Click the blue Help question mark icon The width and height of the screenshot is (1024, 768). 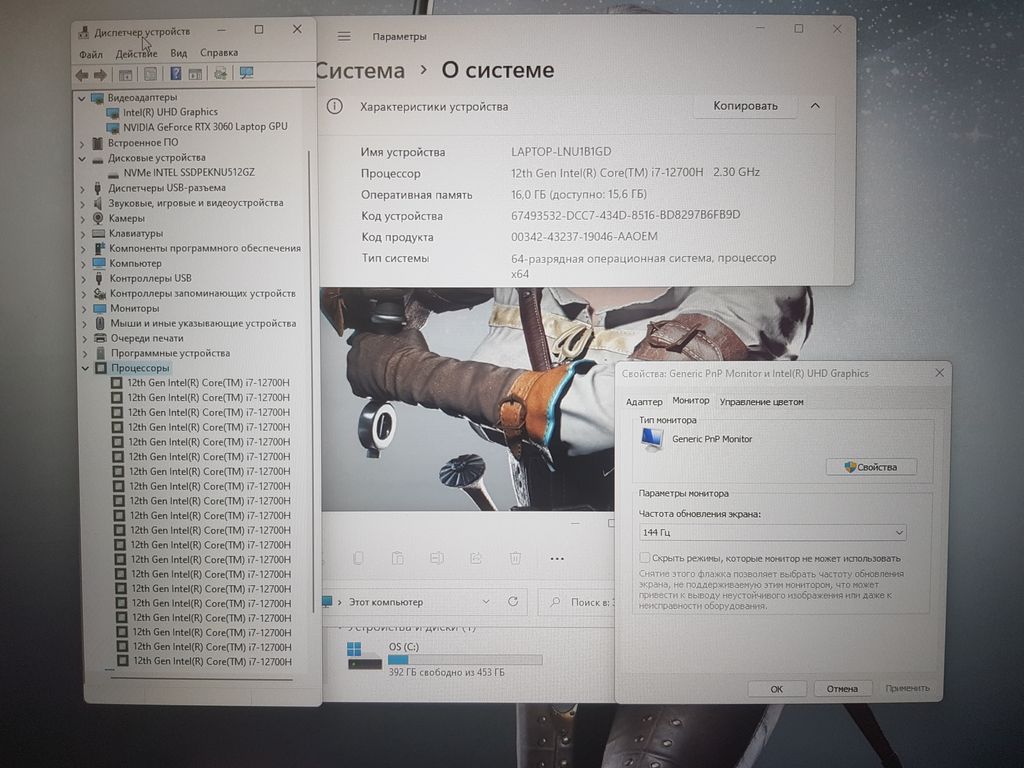click(175, 74)
